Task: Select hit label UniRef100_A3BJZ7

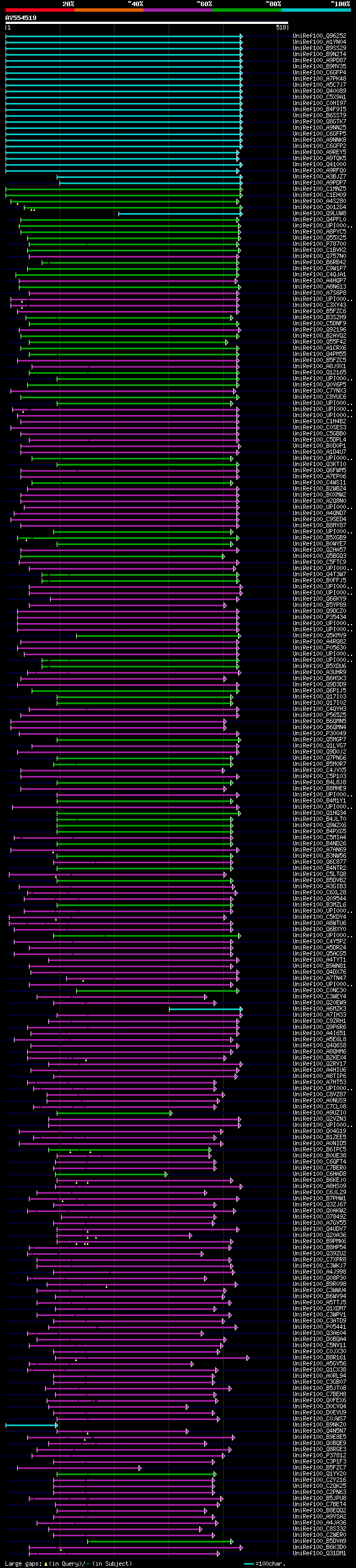Action: coord(319,176)
